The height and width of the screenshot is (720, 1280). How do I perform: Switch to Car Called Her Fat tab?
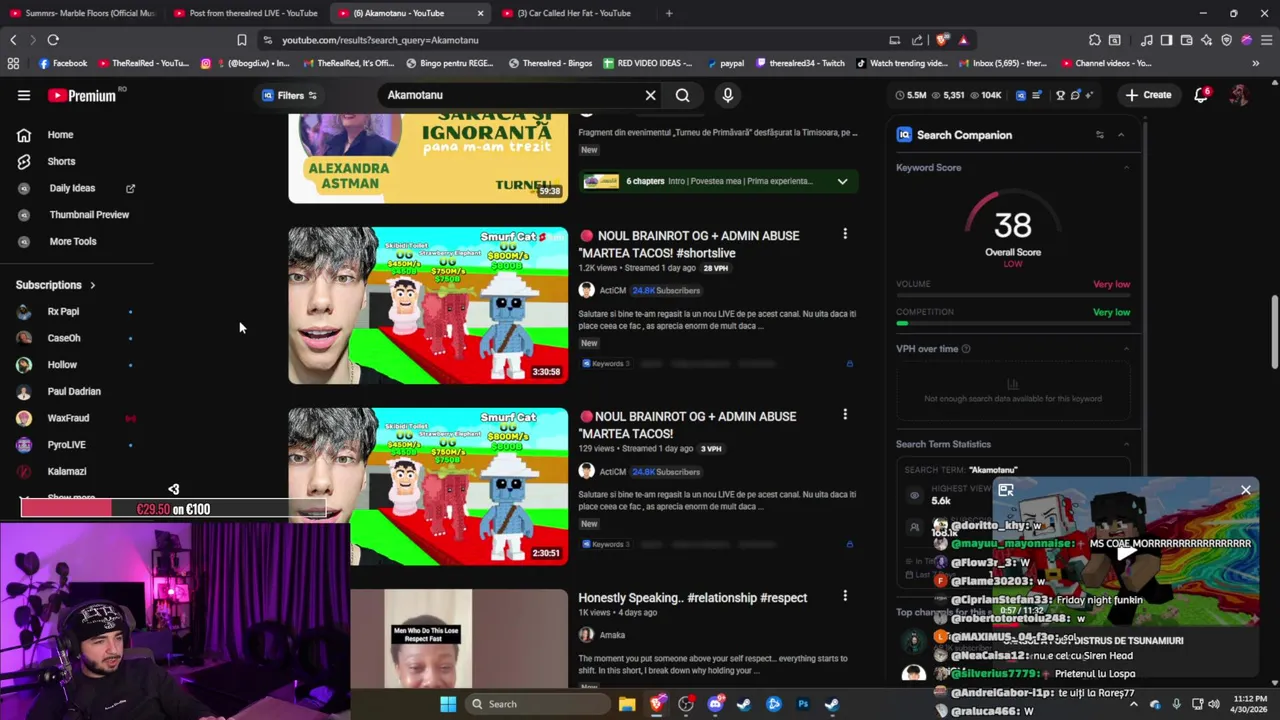coord(574,13)
